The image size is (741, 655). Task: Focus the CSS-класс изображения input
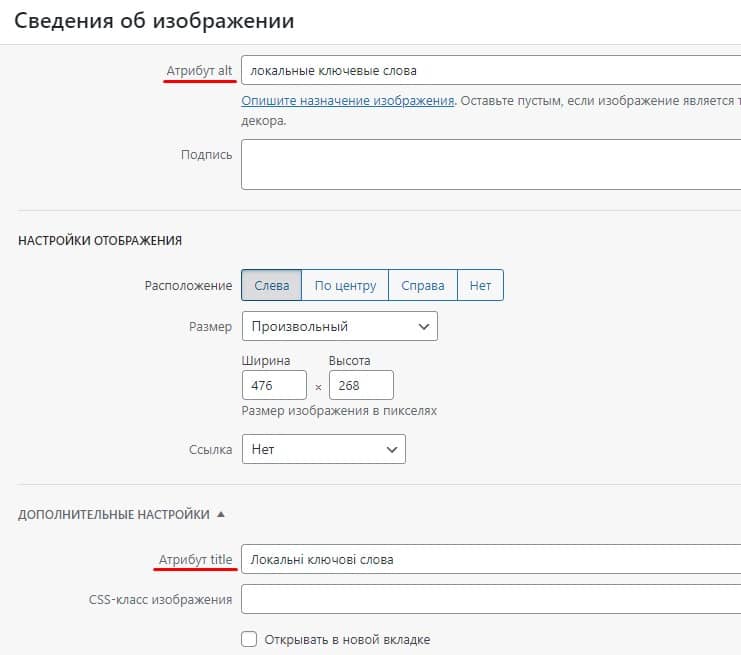click(490, 600)
